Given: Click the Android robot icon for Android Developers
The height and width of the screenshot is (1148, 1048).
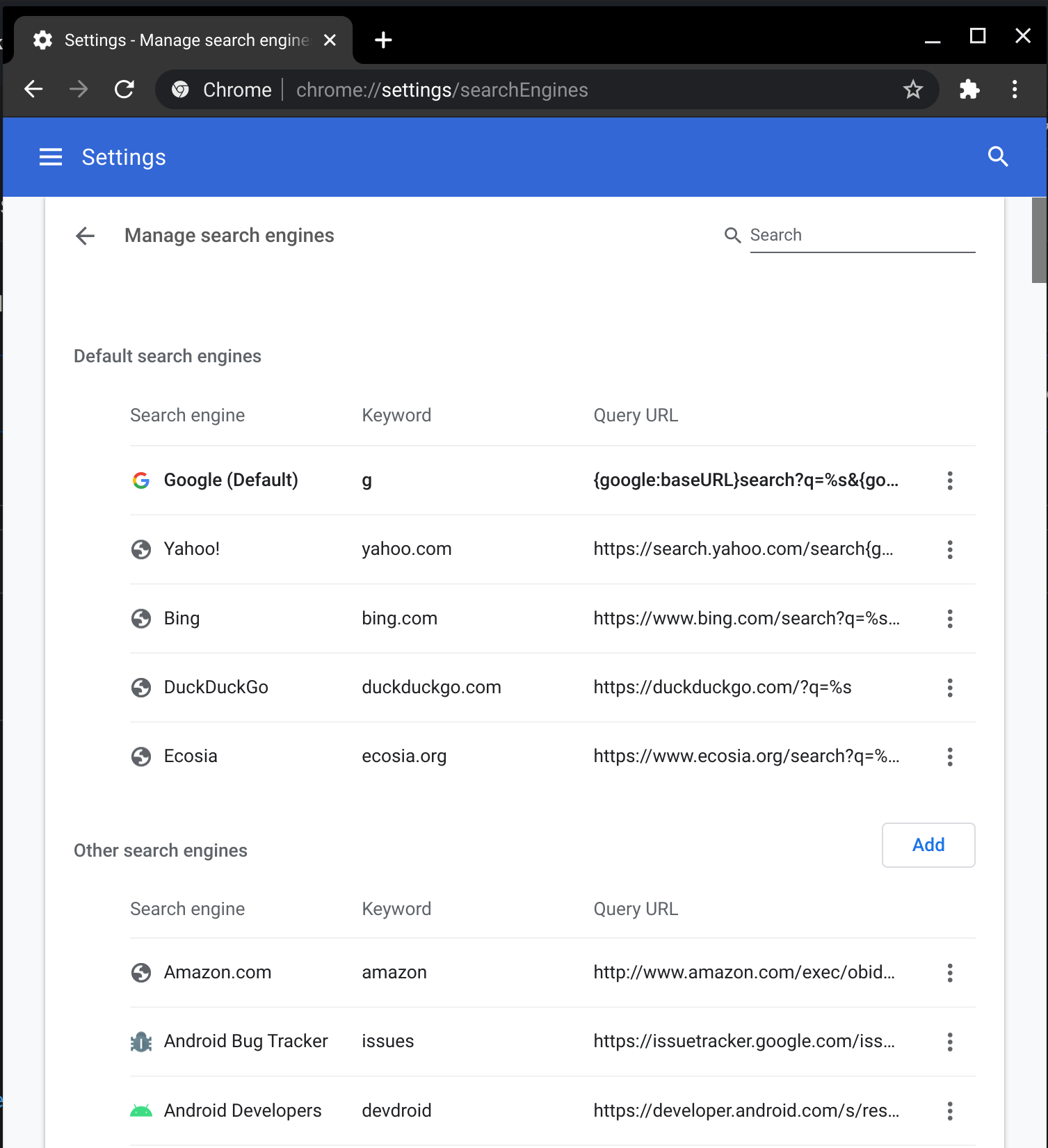Looking at the screenshot, I should pyautogui.click(x=141, y=1111).
